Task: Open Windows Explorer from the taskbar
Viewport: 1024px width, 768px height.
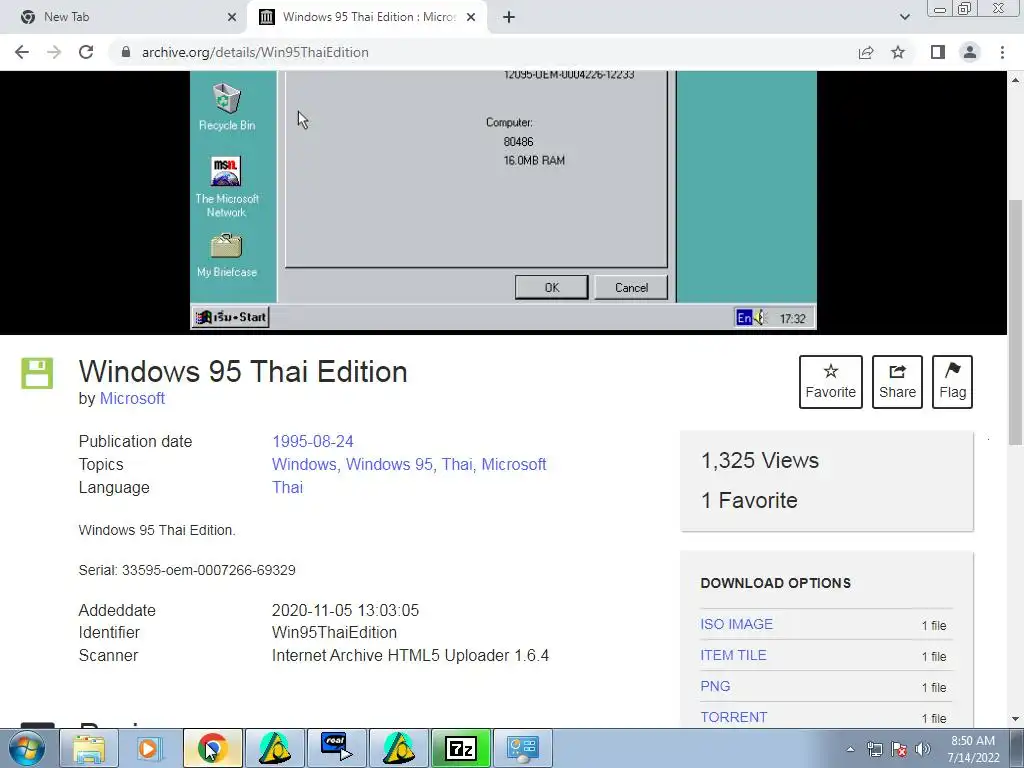Action: click(x=89, y=748)
